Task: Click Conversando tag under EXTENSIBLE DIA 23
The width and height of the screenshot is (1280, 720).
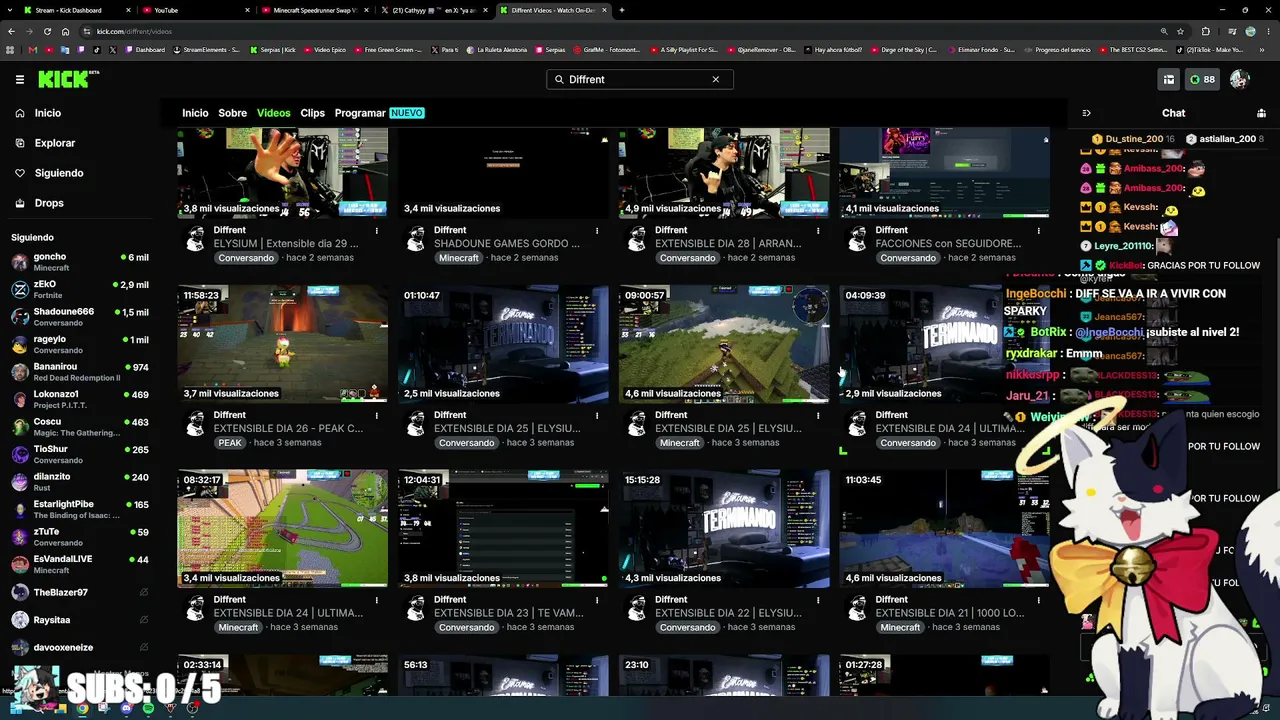Action: [x=467, y=628]
